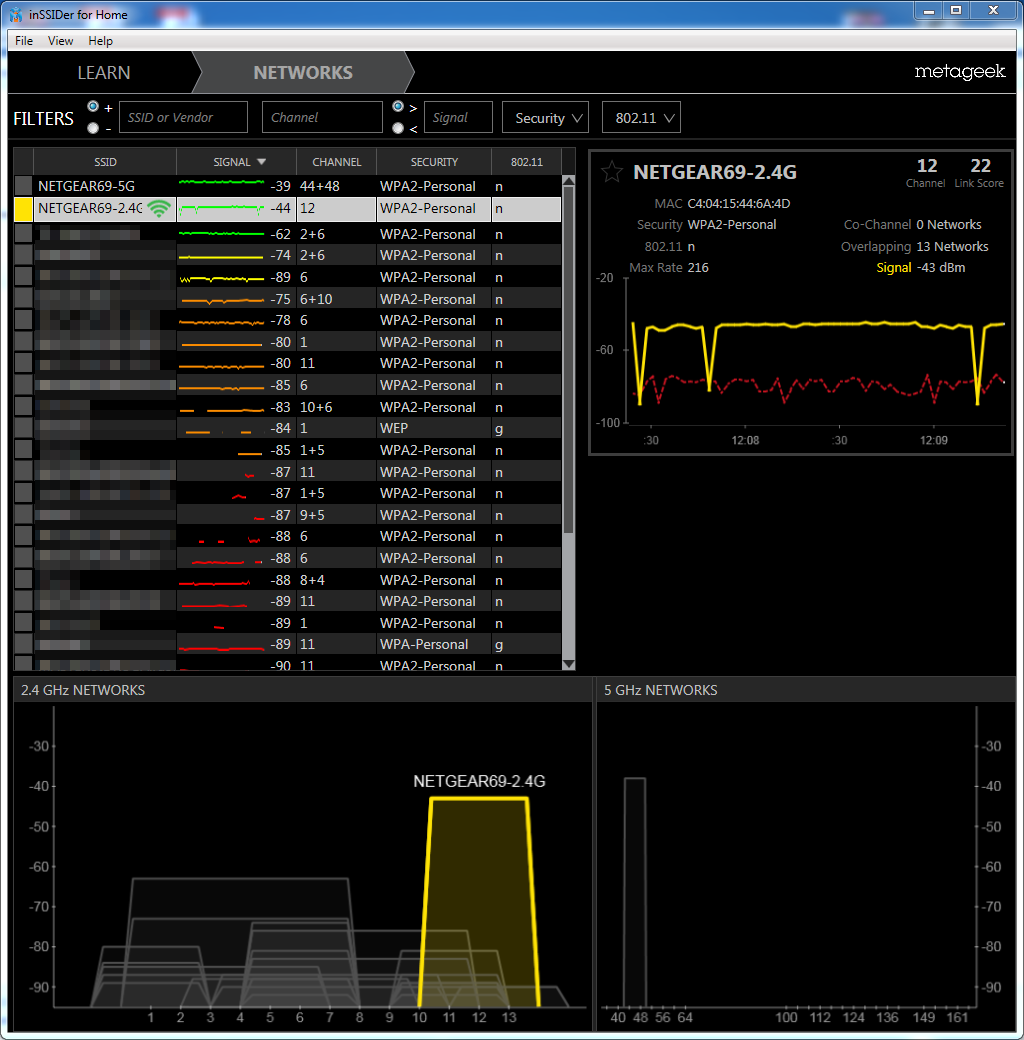Sort the list by CHANNEL column header

(x=336, y=162)
